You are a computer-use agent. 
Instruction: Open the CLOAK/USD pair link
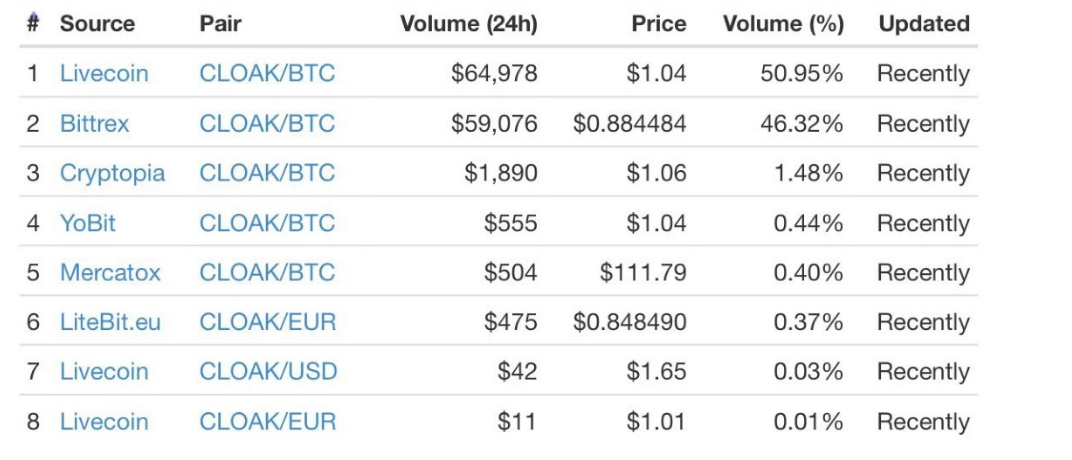[x=268, y=371]
